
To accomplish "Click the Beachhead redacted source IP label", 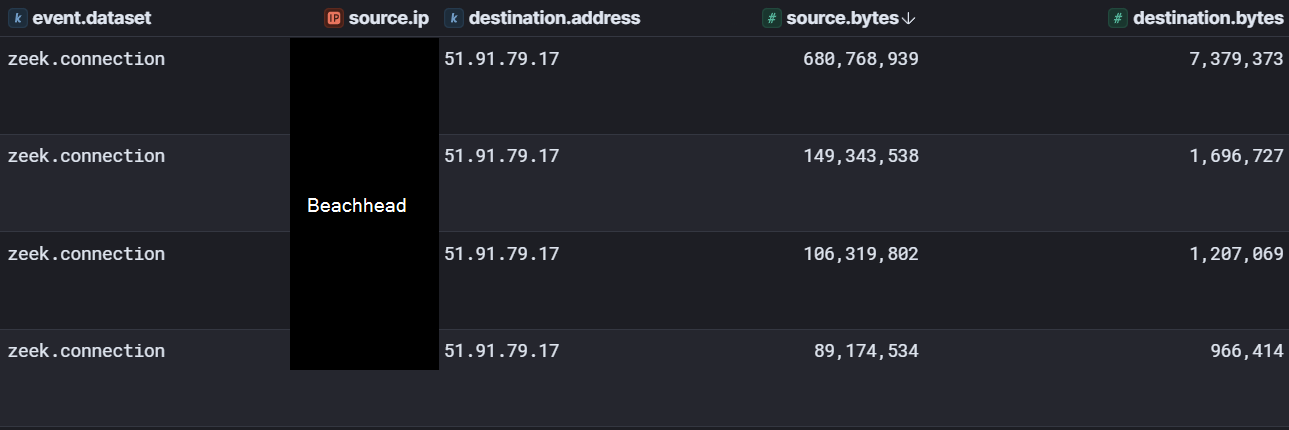I will coord(357,206).
